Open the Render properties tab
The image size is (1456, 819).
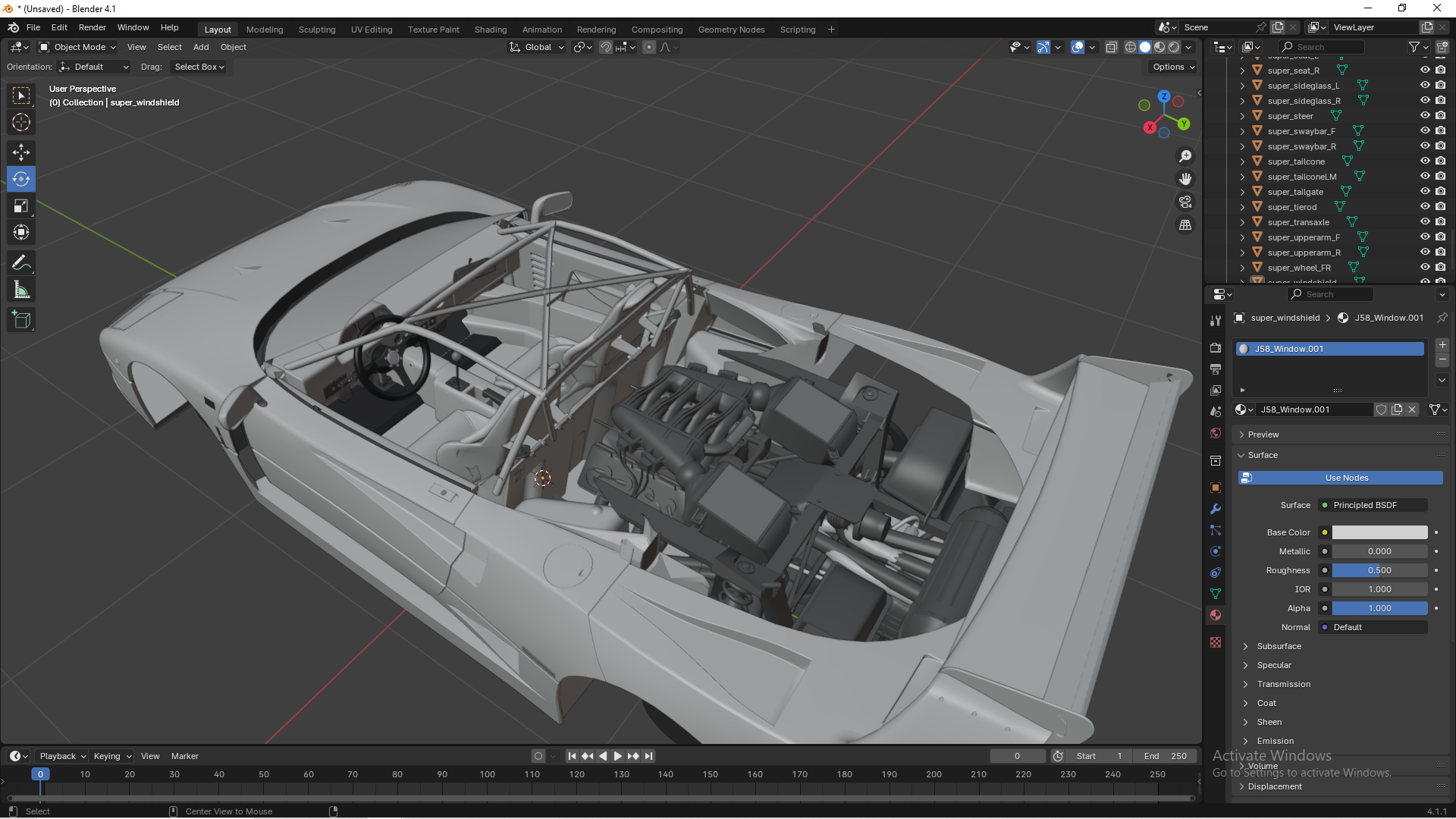click(x=1216, y=347)
